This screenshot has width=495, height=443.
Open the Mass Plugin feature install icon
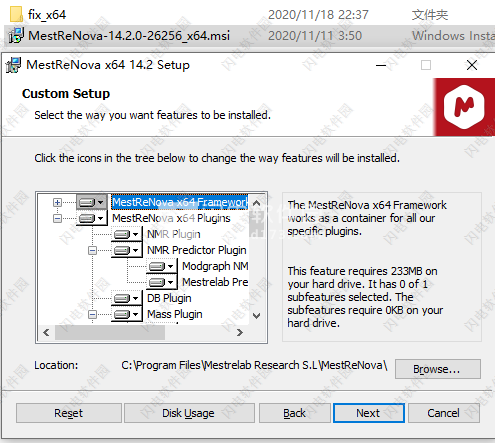tap(127, 314)
